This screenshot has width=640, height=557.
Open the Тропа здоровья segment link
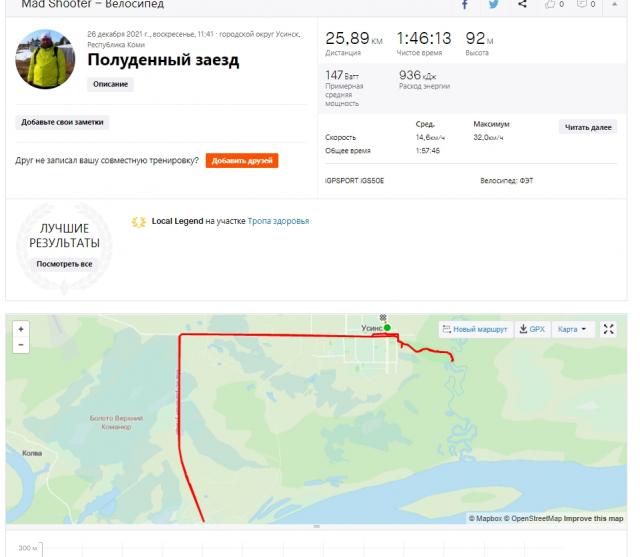(x=278, y=221)
